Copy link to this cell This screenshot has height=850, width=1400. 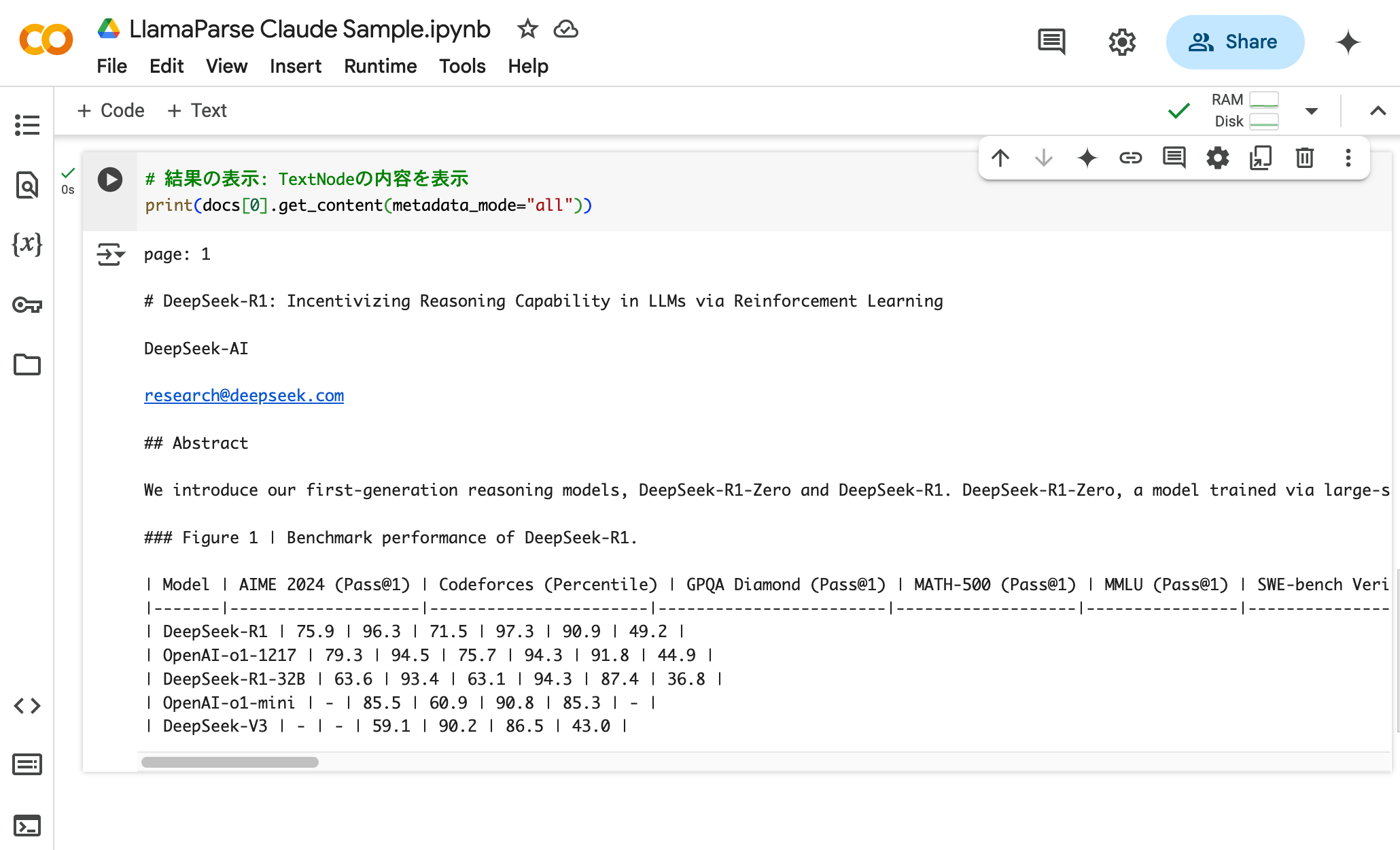coord(1130,158)
